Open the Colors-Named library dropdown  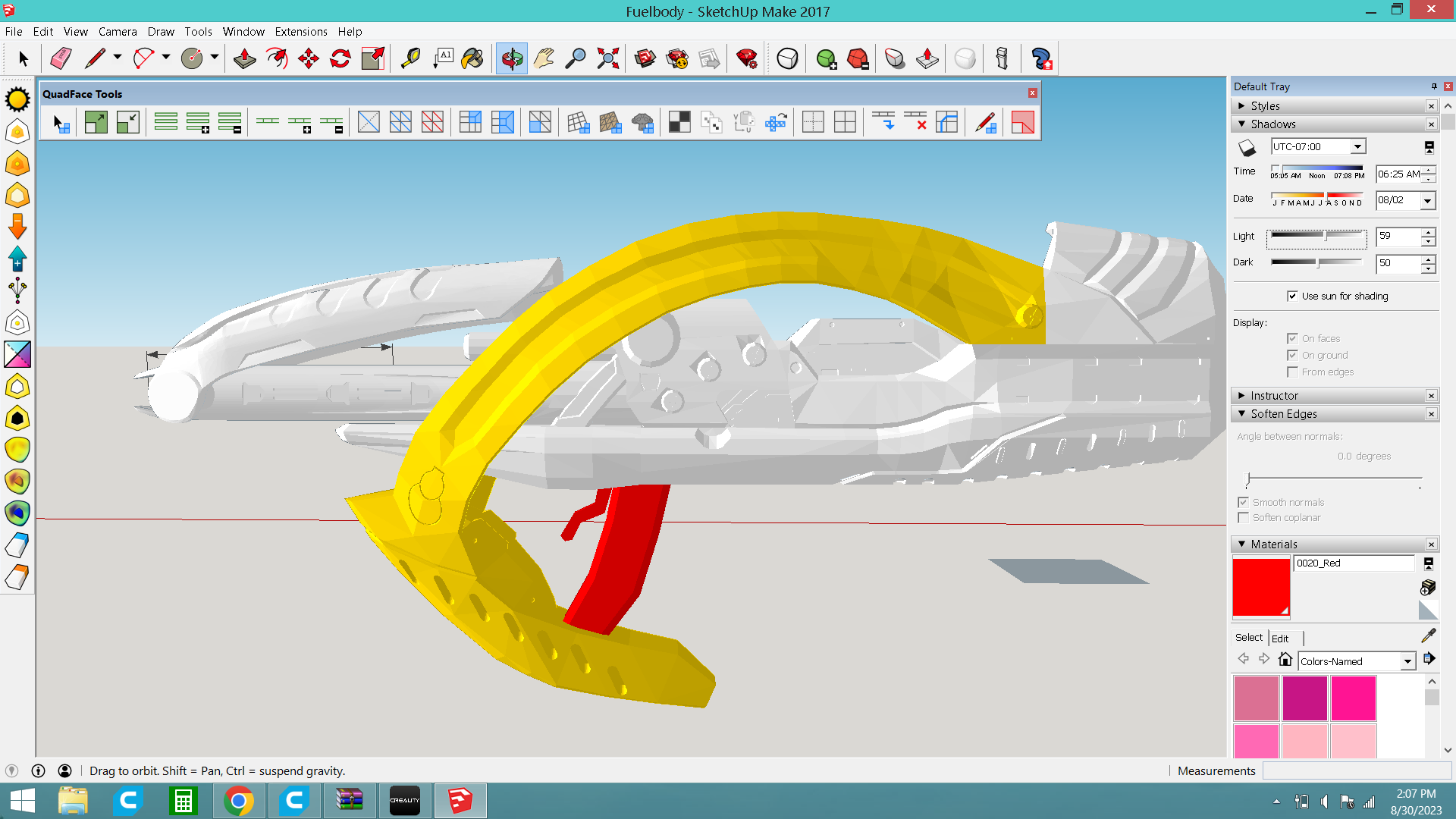[x=1407, y=661]
